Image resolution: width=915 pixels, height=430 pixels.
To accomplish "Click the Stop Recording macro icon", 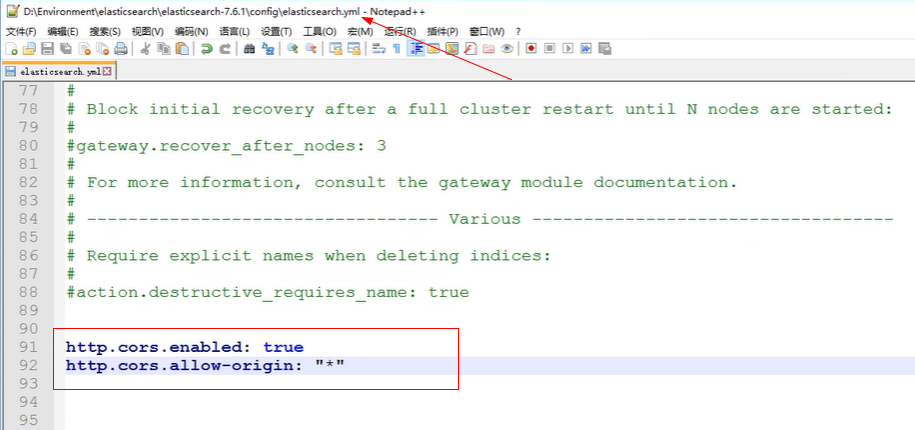I will coord(549,49).
